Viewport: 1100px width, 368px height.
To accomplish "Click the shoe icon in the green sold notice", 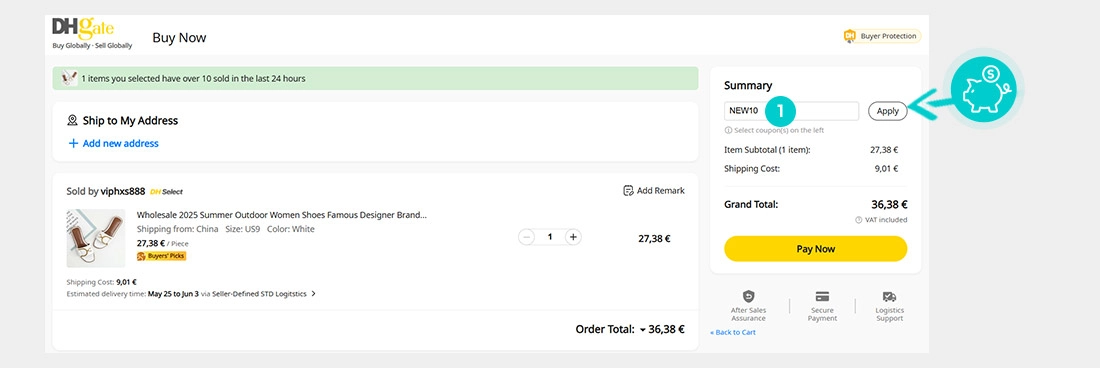I will click(x=69, y=78).
